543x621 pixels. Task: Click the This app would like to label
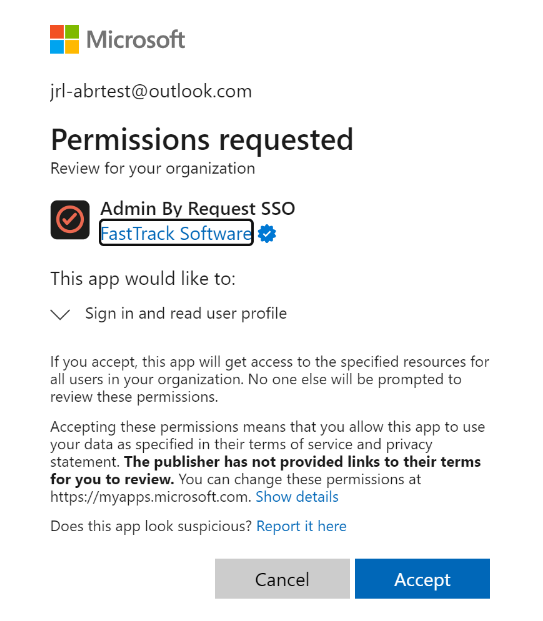click(x=143, y=279)
